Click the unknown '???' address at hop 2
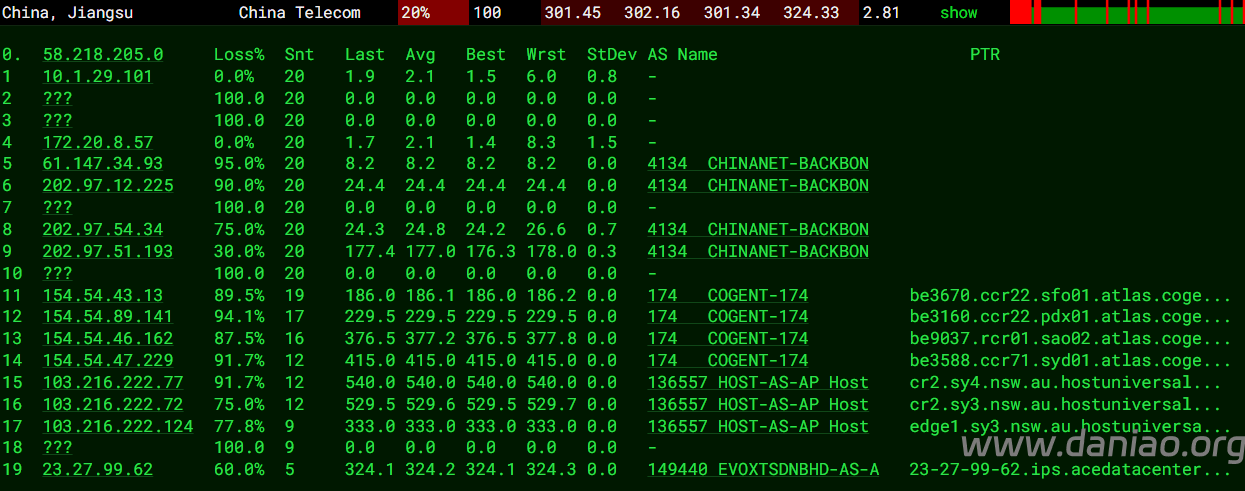The height and width of the screenshot is (491, 1245). pyautogui.click(x=57, y=99)
